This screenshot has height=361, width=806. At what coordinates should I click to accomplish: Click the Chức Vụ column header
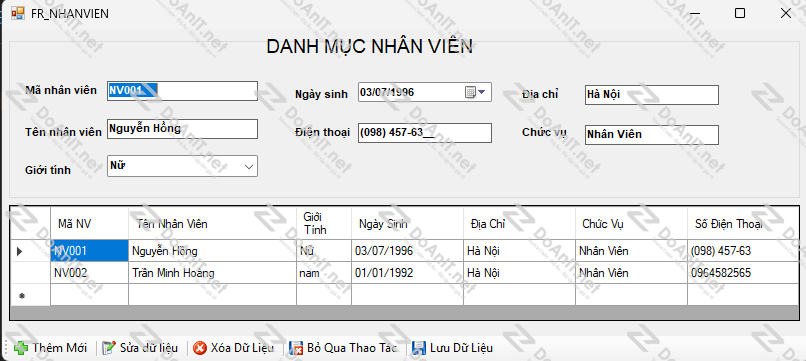pos(631,223)
